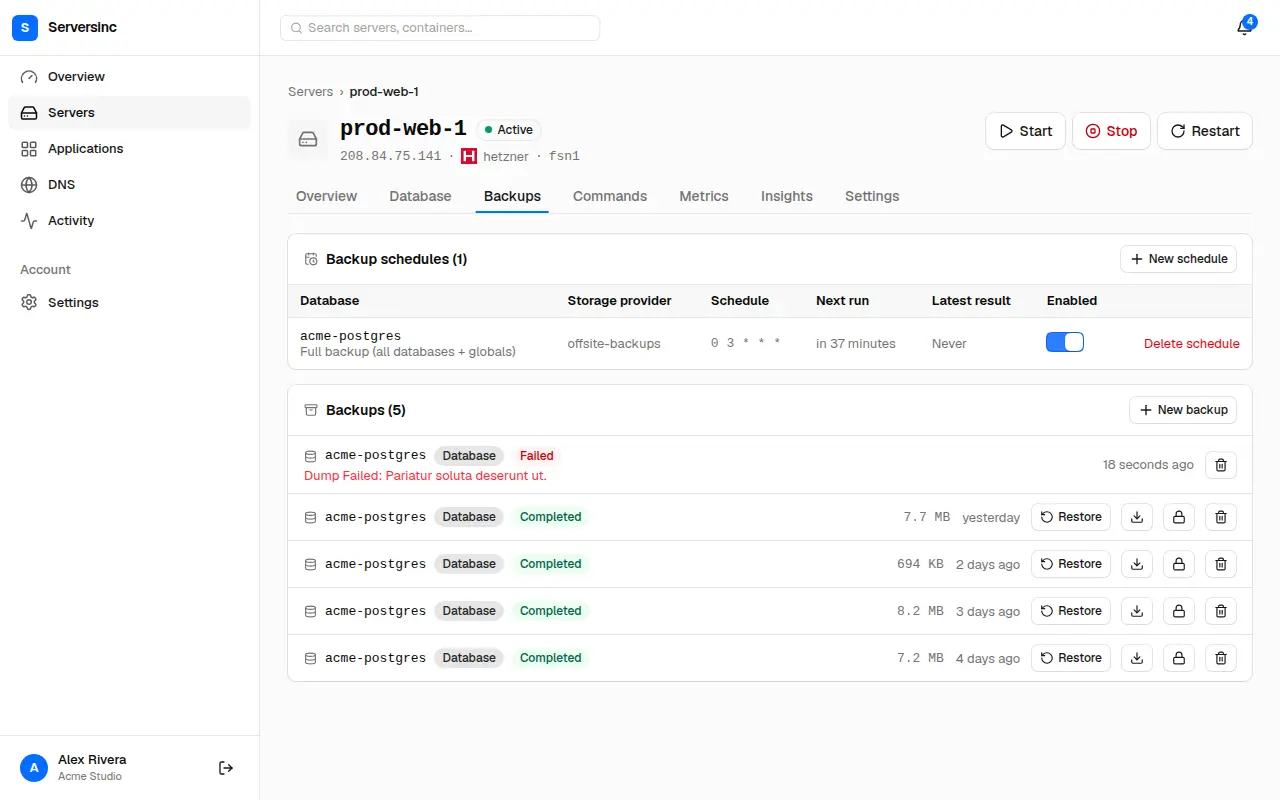Open Applications in the sidebar
The image size is (1280, 800).
130,149
